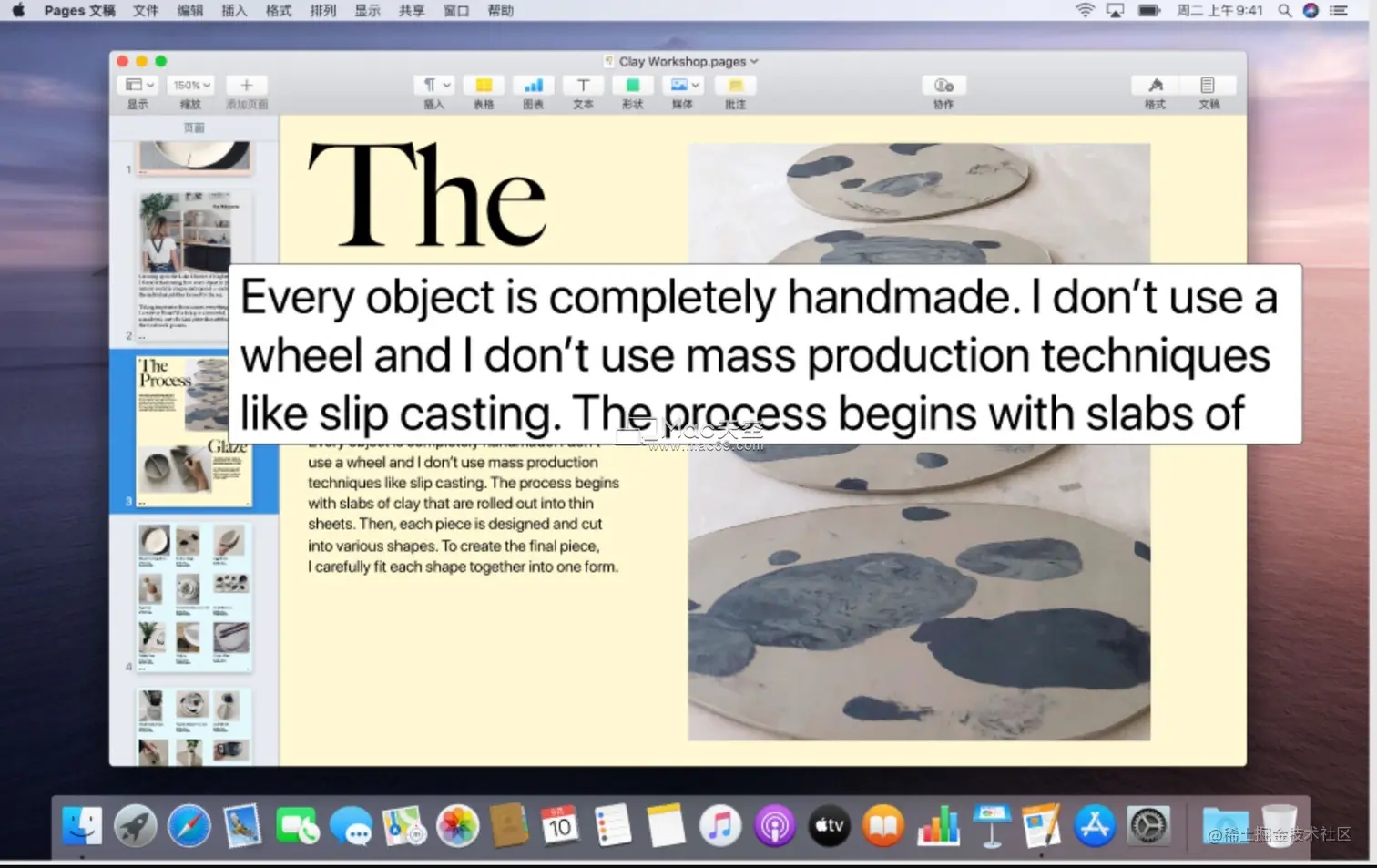Open Podcasts from the Dock
The height and width of the screenshot is (868, 1377).
click(x=775, y=826)
